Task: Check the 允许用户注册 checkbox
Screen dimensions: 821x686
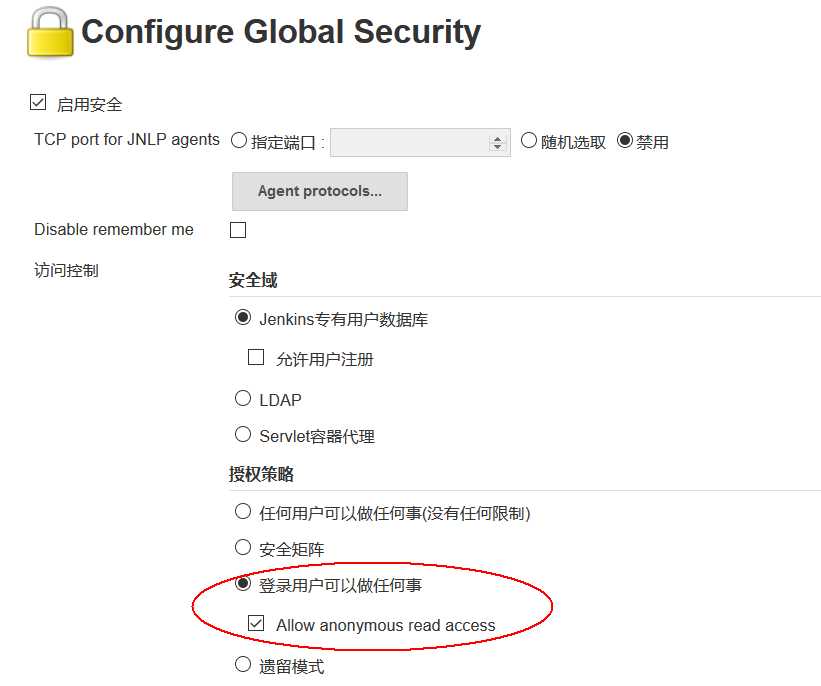Action: coord(256,357)
